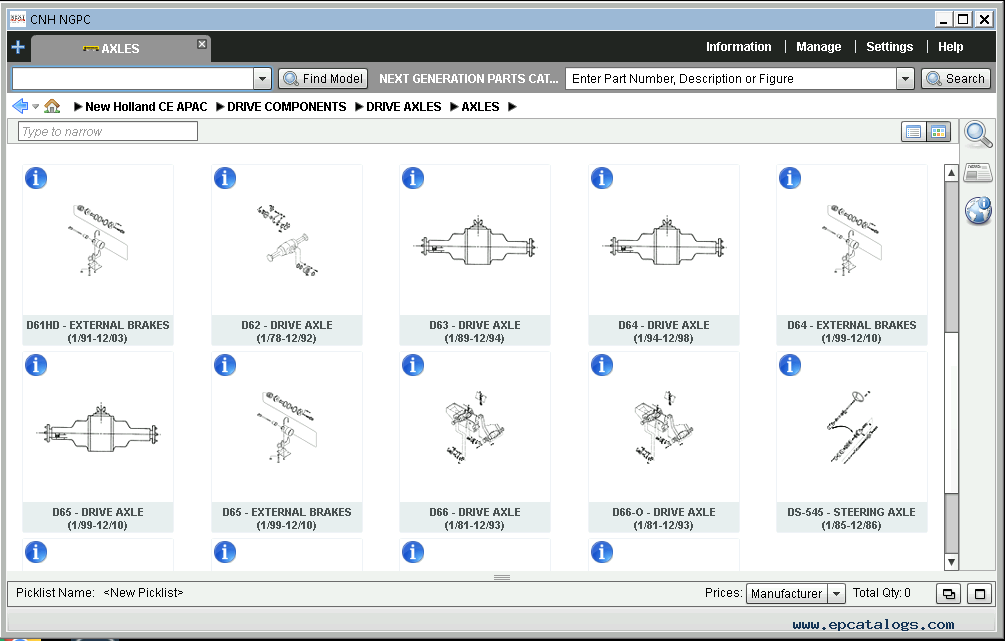Open the news side panel icon
The width and height of the screenshot is (1005, 641).
click(x=978, y=172)
